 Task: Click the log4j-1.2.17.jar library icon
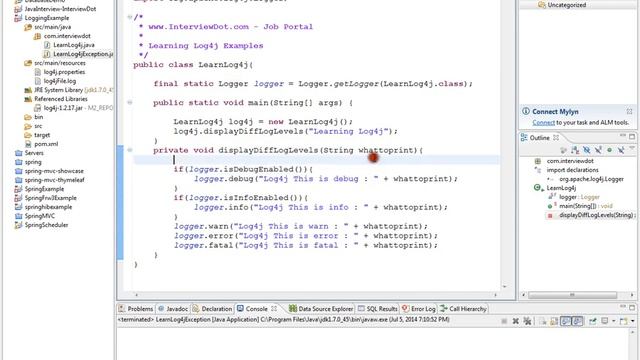[38, 108]
